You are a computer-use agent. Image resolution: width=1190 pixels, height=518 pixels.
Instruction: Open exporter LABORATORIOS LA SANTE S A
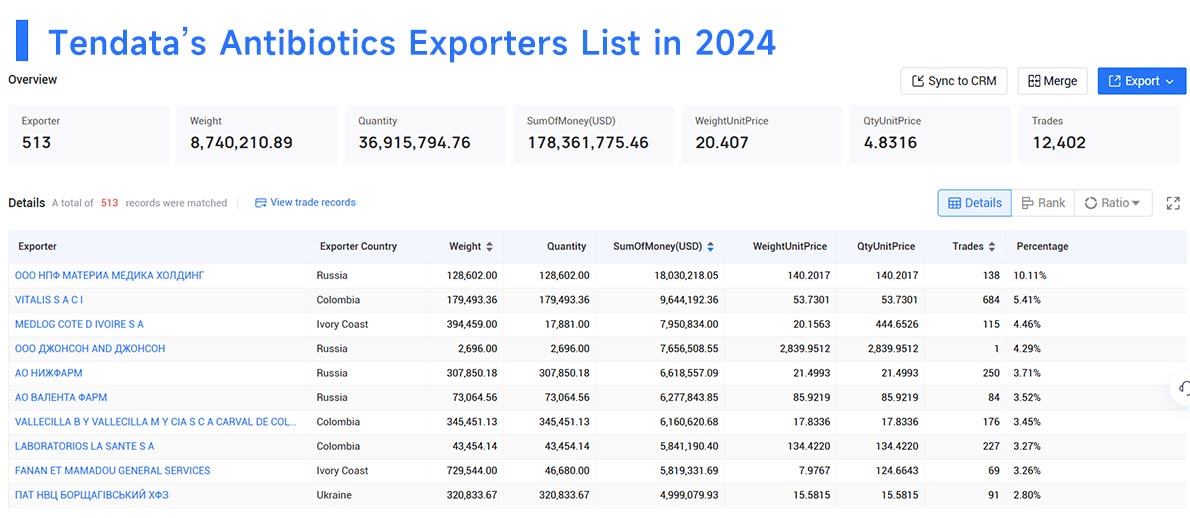click(x=85, y=445)
